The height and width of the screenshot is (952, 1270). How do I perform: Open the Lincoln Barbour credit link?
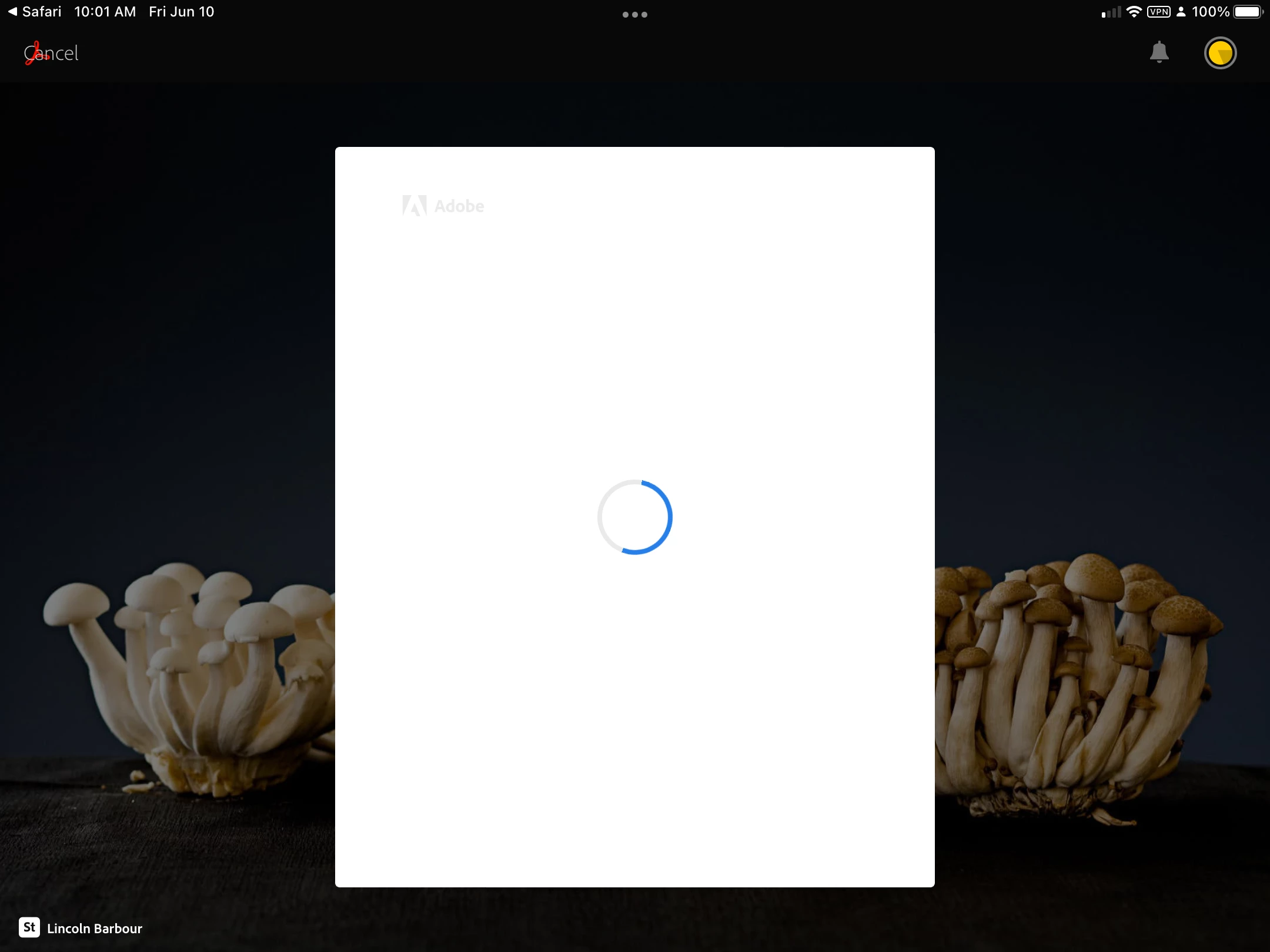tap(95, 928)
